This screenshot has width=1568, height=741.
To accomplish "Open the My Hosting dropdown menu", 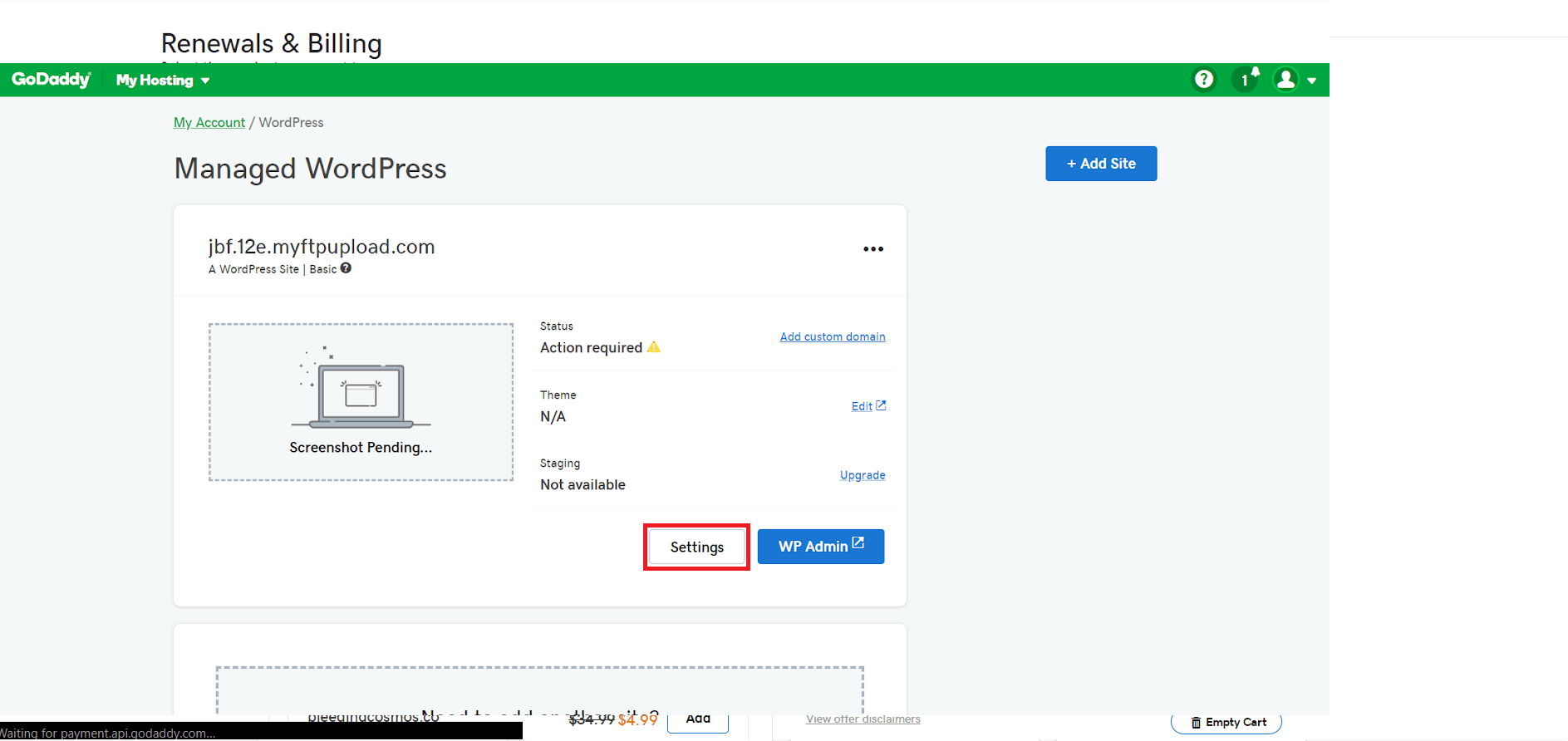I will 163,81.
